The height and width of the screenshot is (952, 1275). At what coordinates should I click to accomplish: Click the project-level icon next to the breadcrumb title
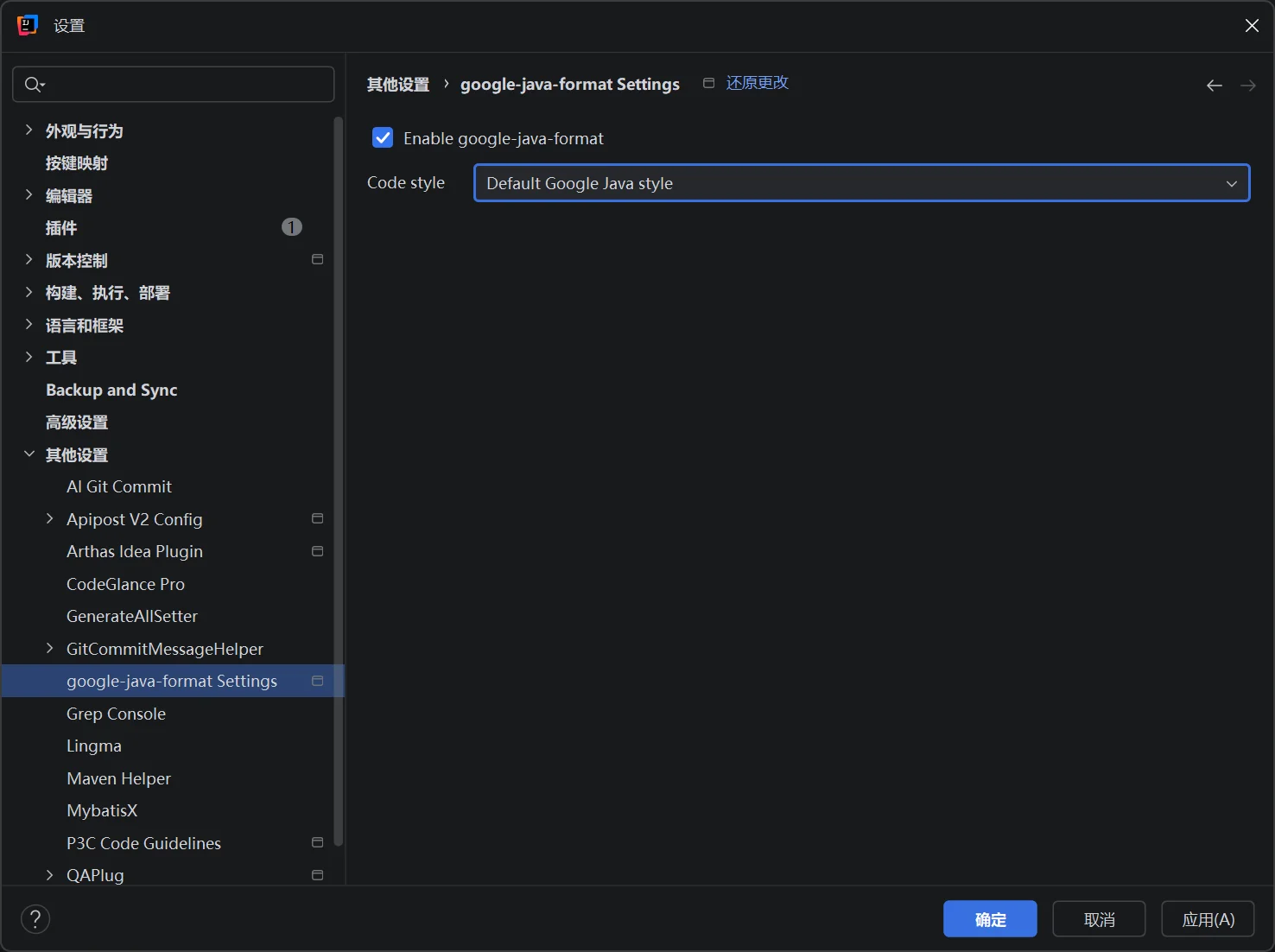708,83
